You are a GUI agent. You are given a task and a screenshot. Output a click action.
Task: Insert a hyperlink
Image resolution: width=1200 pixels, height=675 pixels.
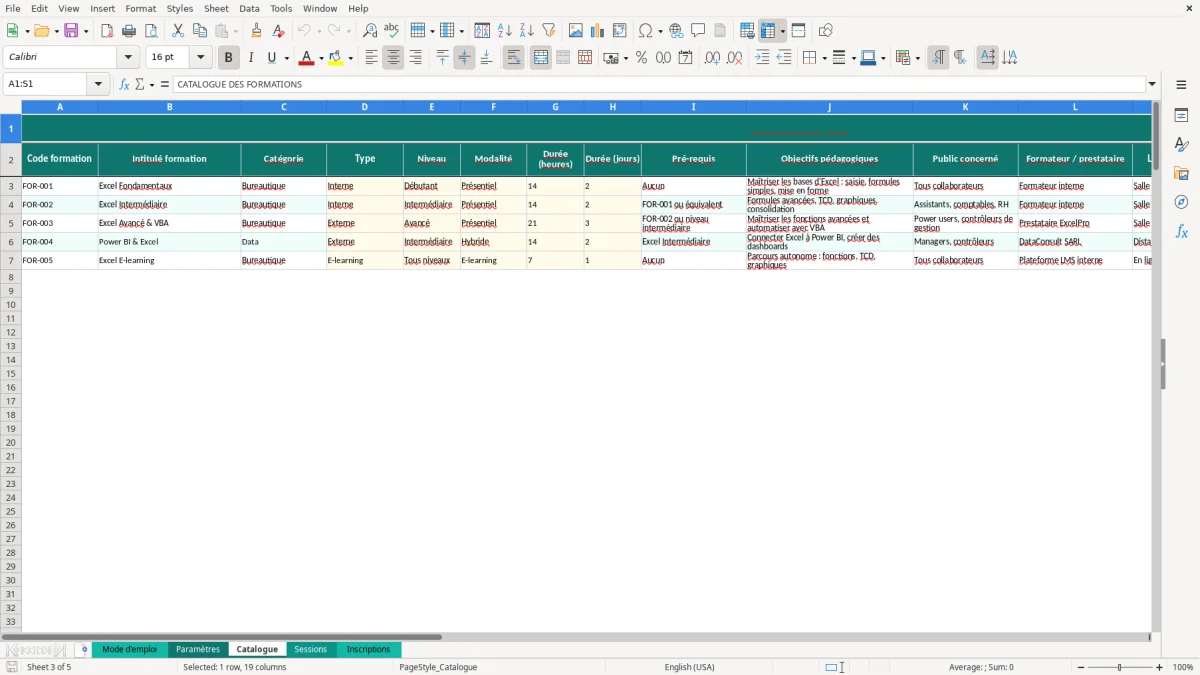click(676, 31)
